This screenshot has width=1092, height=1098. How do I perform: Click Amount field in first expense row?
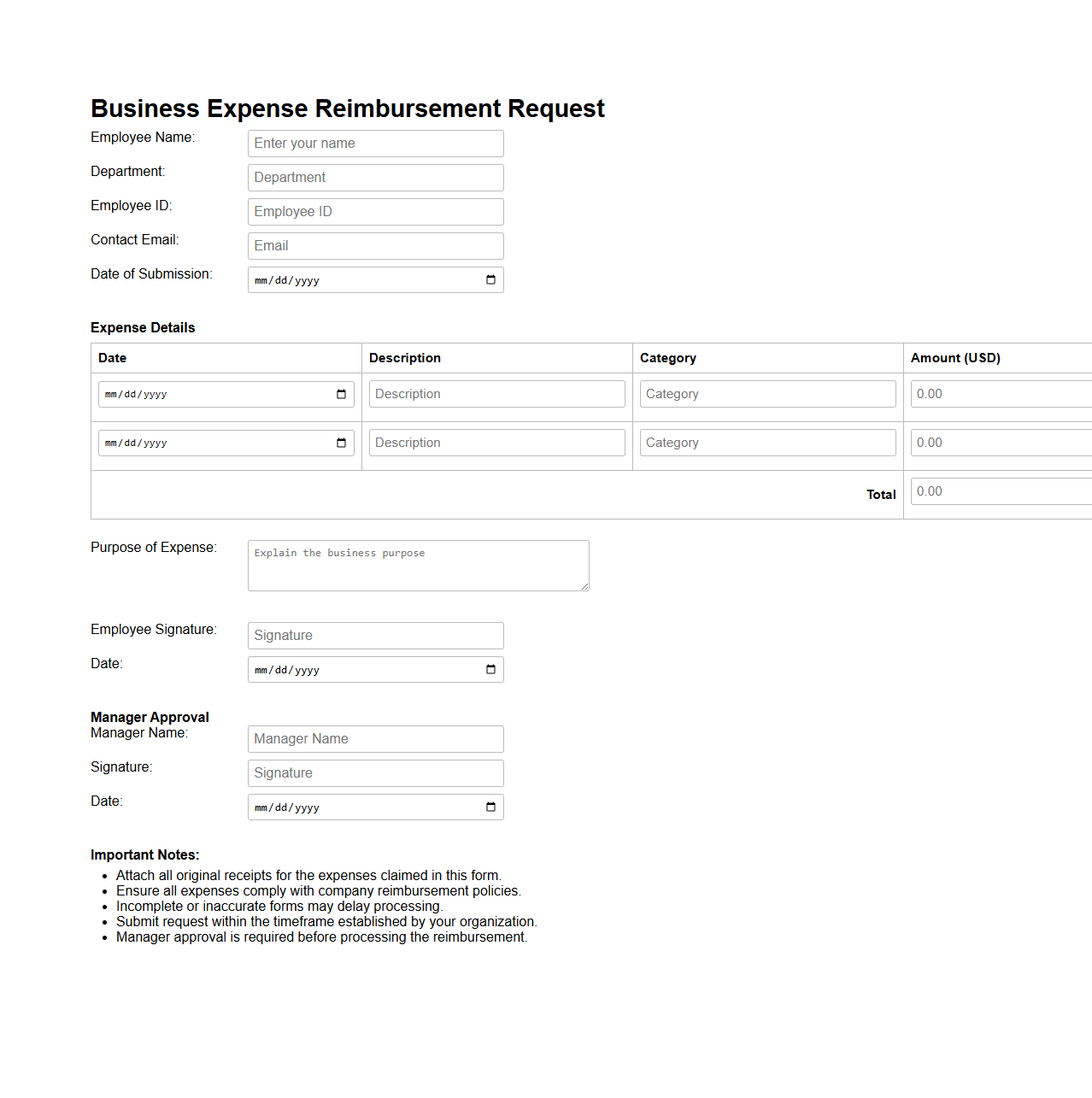[1000, 394]
